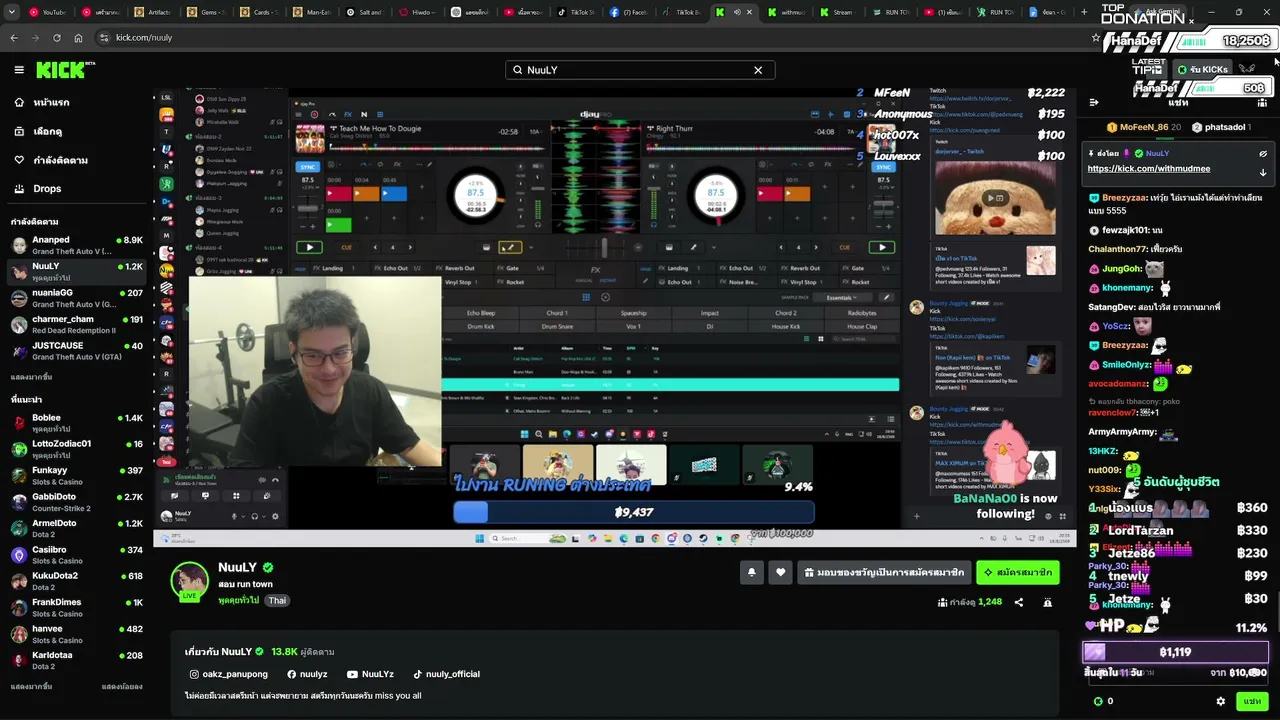Open nuuly_official TikTok link
The image size is (1280, 720).
pyautogui.click(x=446, y=674)
